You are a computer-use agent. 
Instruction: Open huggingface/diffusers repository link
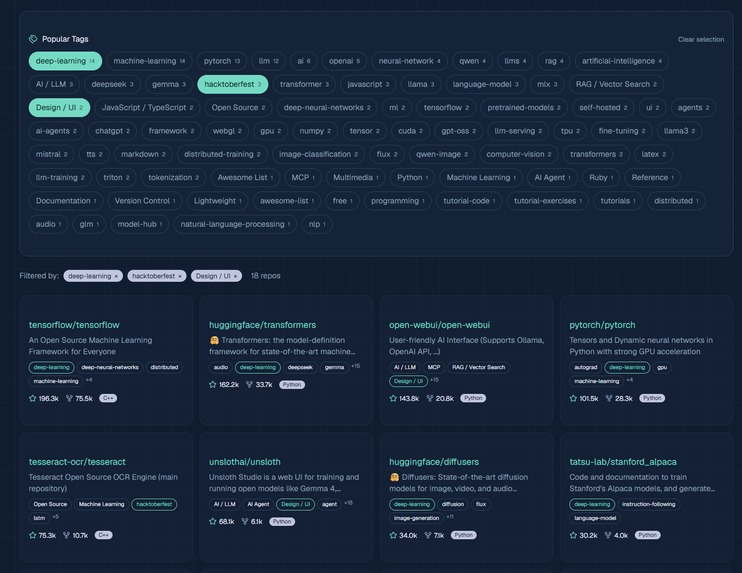(434, 462)
